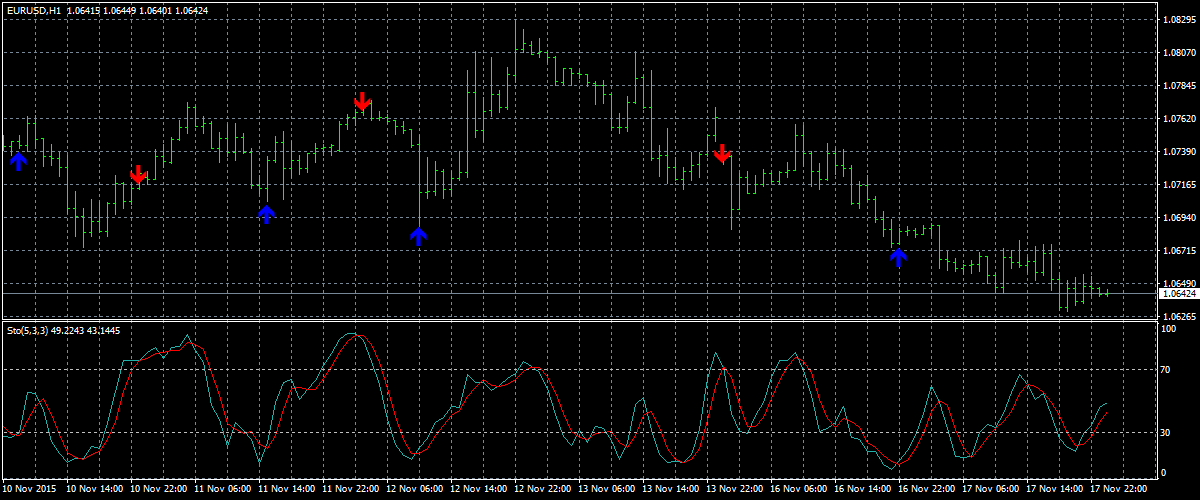Click the highlighted current price 1.06424 label
The image size is (1200, 500).
1177,294
